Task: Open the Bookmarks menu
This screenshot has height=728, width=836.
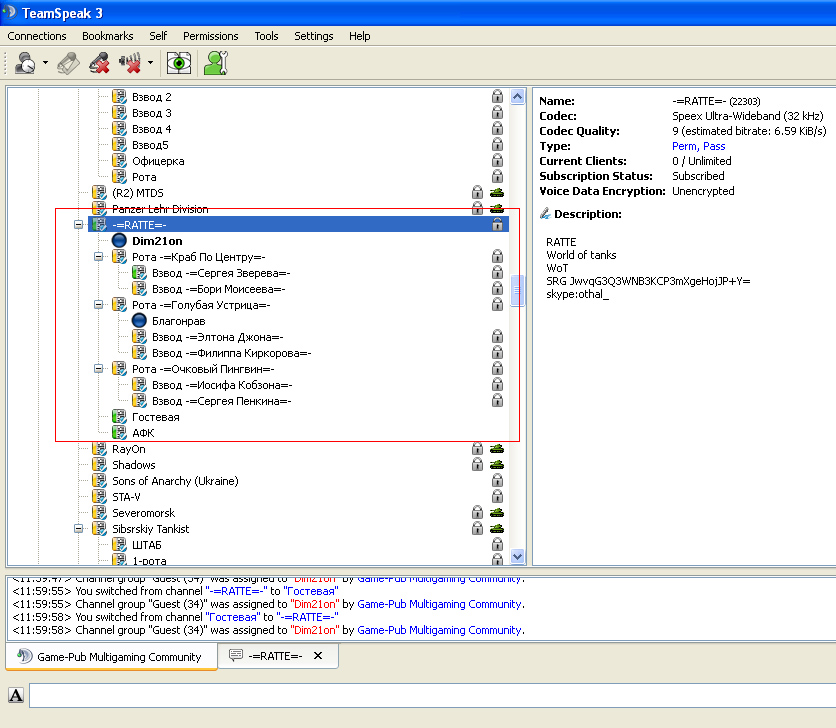Action: click(107, 36)
